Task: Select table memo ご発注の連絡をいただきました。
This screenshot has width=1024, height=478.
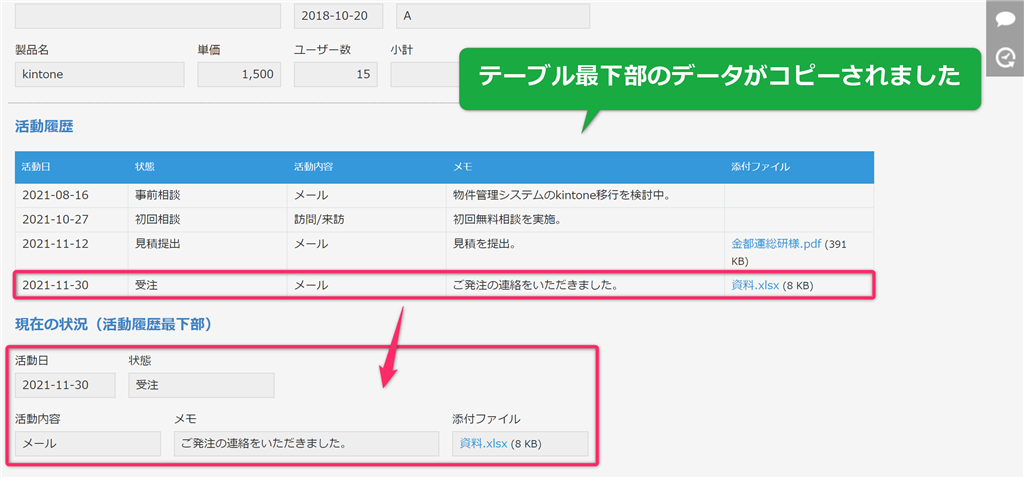Action: 585,285
